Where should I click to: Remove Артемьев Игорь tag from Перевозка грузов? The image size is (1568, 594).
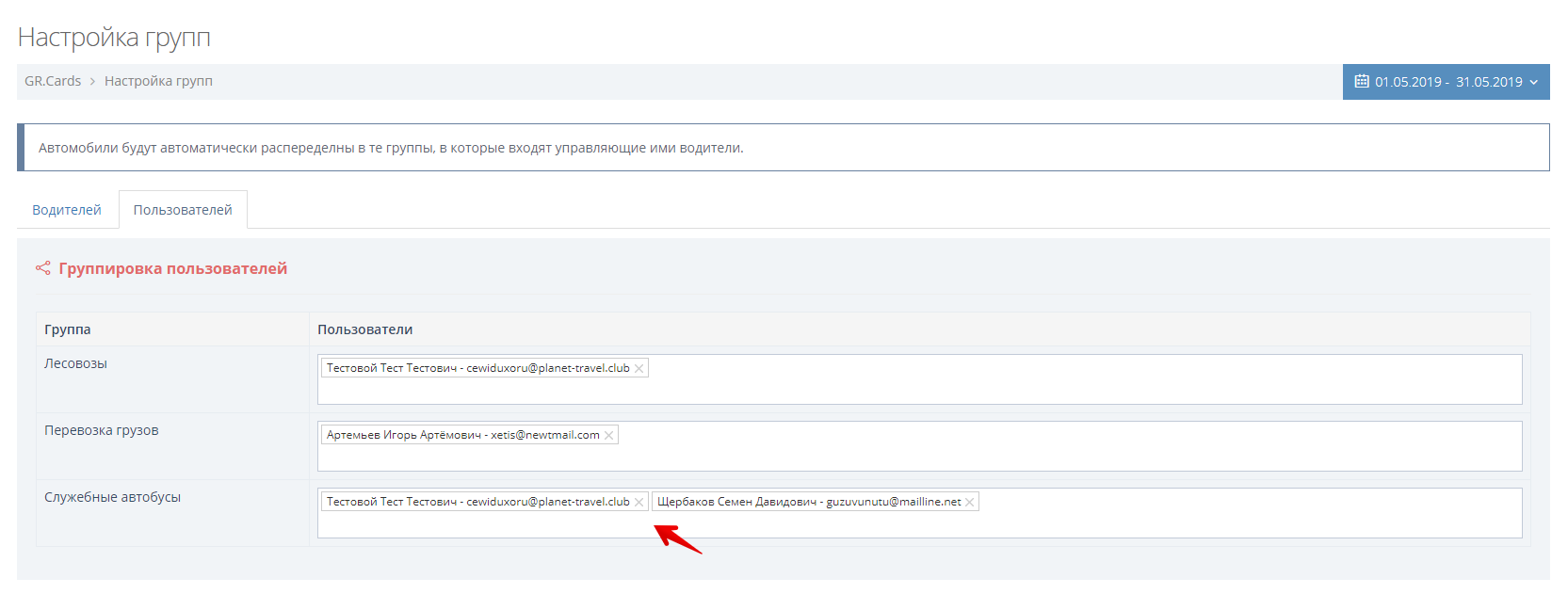pos(608,436)
